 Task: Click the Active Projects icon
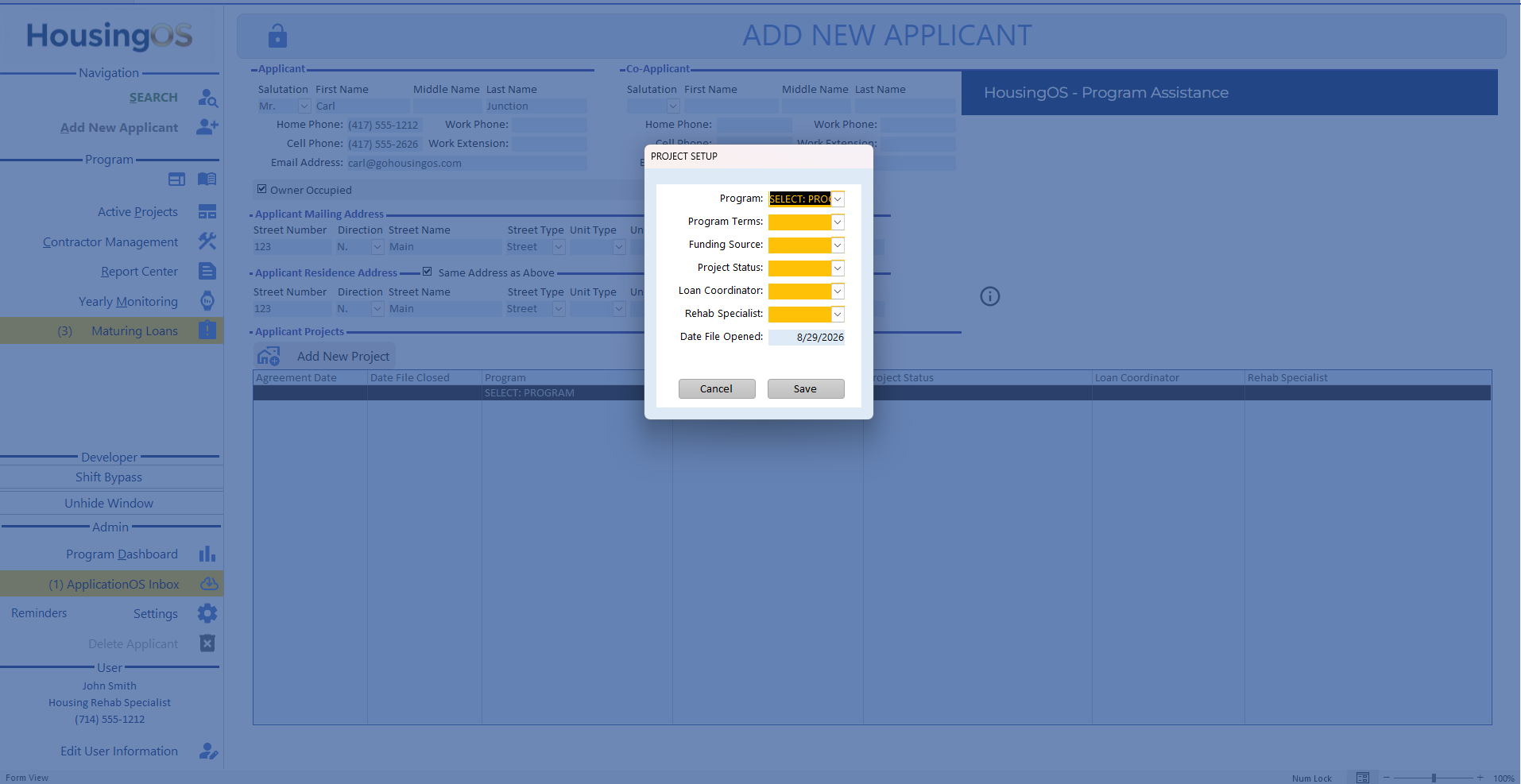click(x=207, y=212)
